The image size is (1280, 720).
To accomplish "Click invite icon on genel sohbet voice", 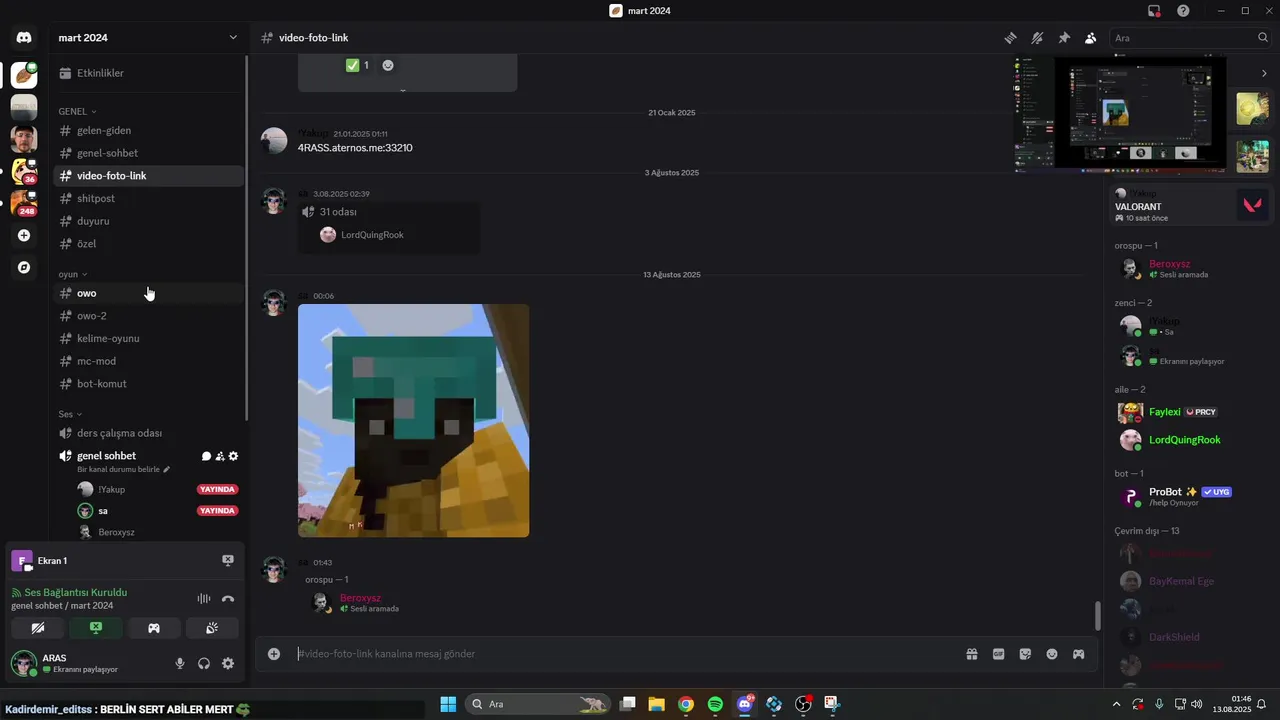I will pyautogui.click(x=220, y=456).
